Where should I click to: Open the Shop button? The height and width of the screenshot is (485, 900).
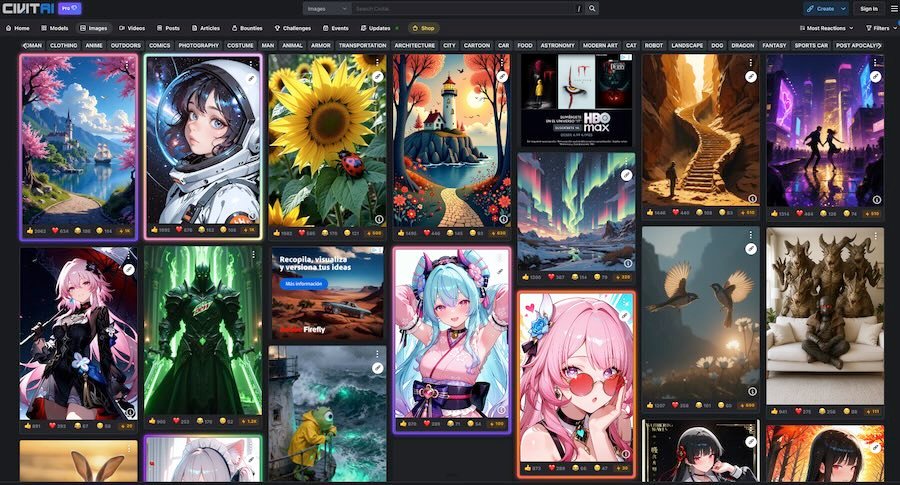pyautogui.click(x=423, y=28)
